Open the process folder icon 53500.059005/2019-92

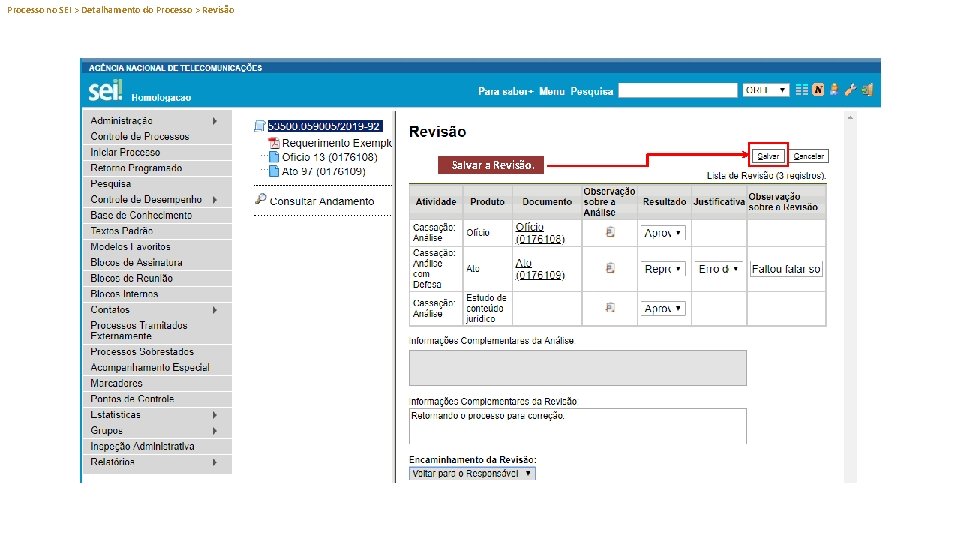point(260,126)
